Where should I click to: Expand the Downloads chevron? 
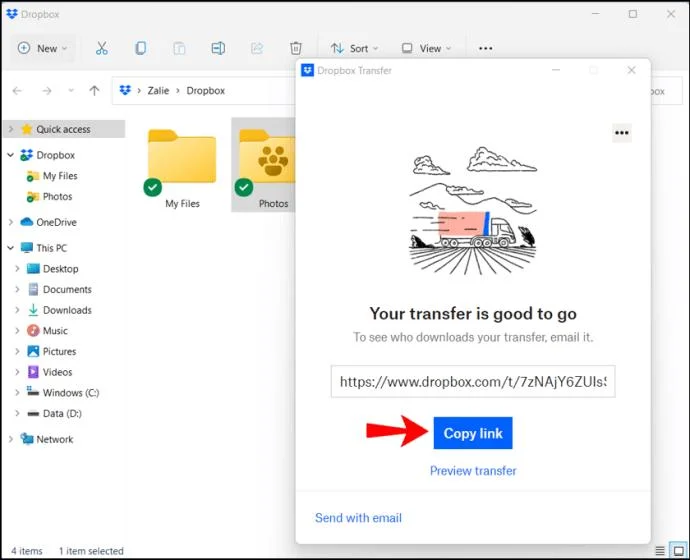point(17,310)
